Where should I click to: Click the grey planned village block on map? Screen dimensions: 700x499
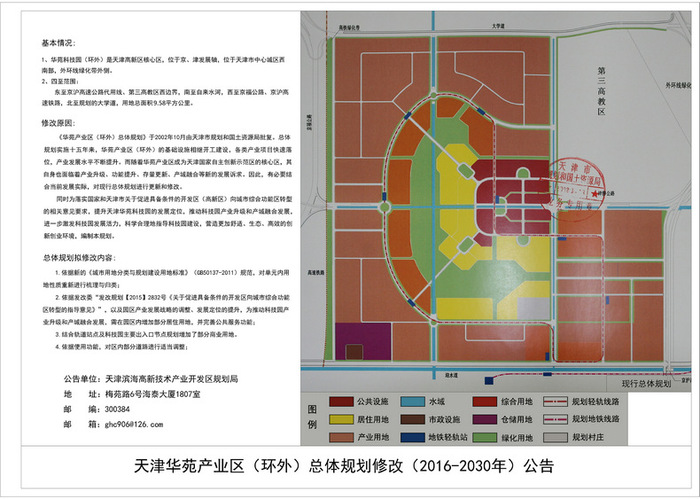click(533, 308)
